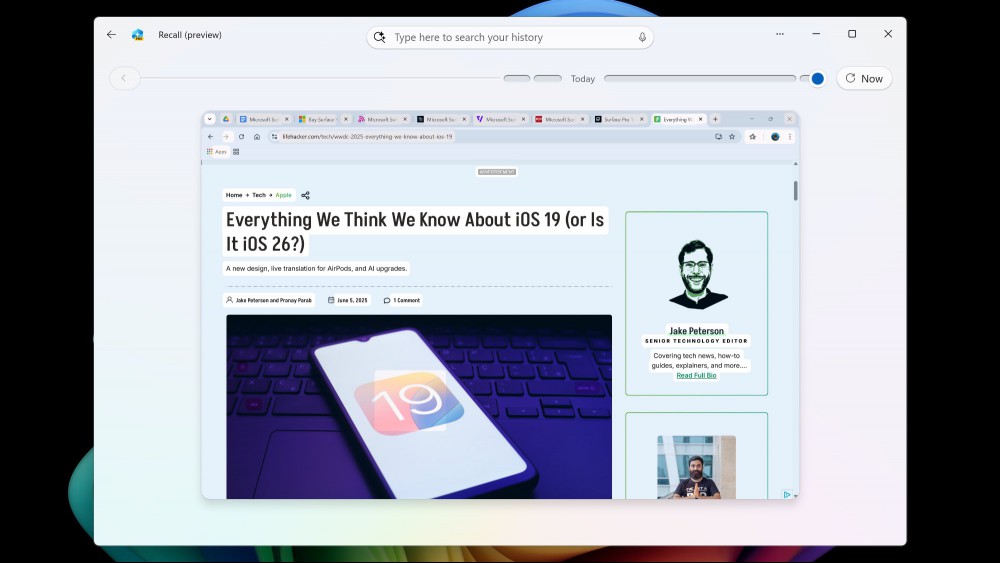This screenshot has width=1000, height=563.
Task: Open the bookmarks star button beside profile
Action: pyautogui.click(x=753, y=136)
